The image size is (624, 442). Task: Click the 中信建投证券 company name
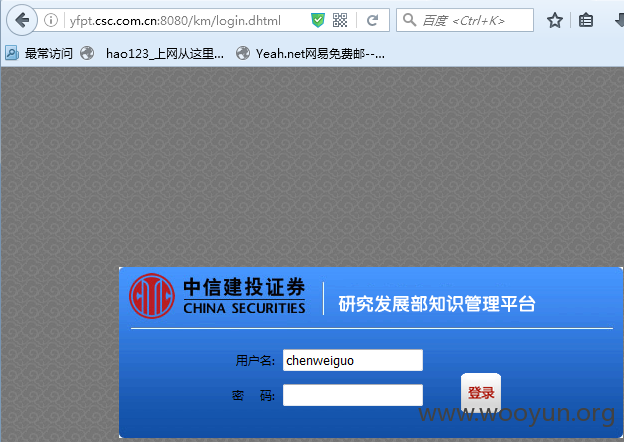[x=244, y=287]
